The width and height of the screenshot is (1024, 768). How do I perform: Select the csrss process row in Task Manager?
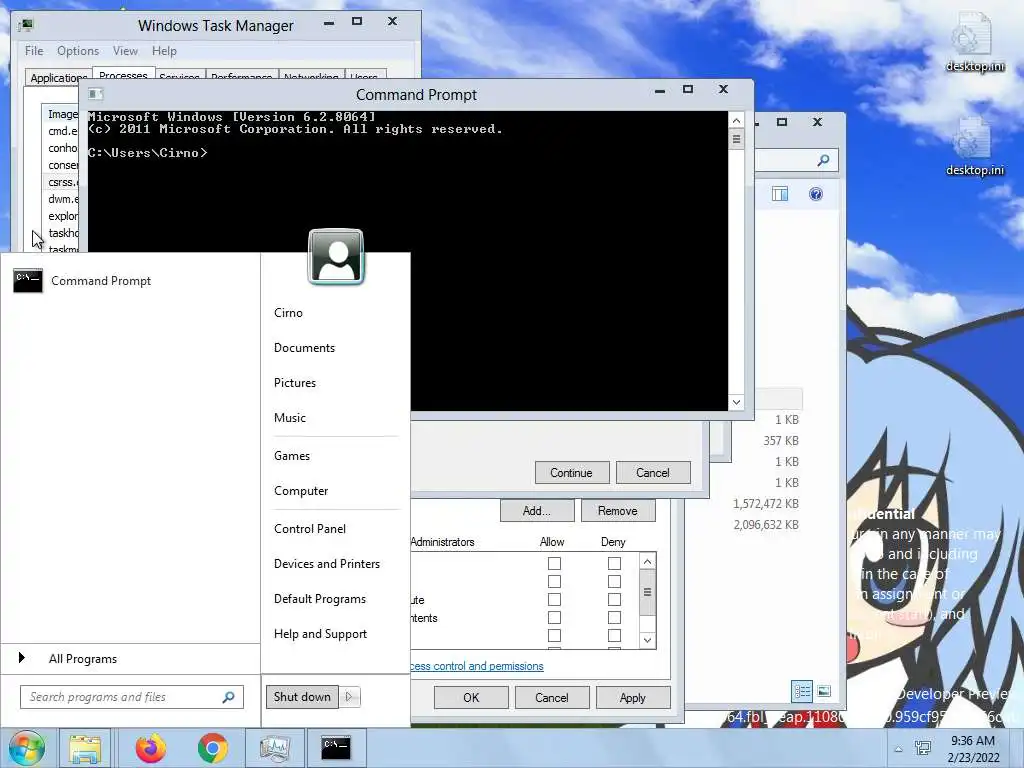tap(61, 182)
